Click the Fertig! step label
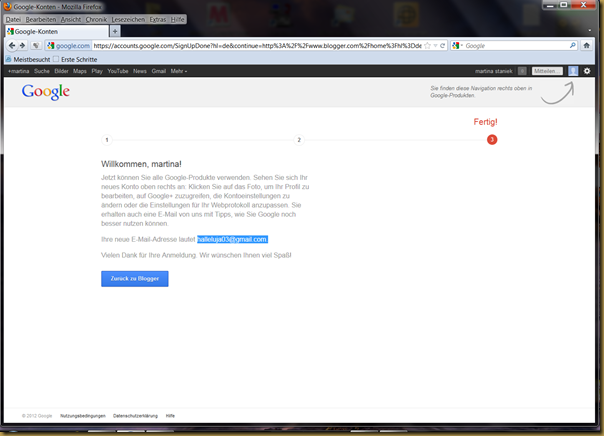 (x=485, y=122)
